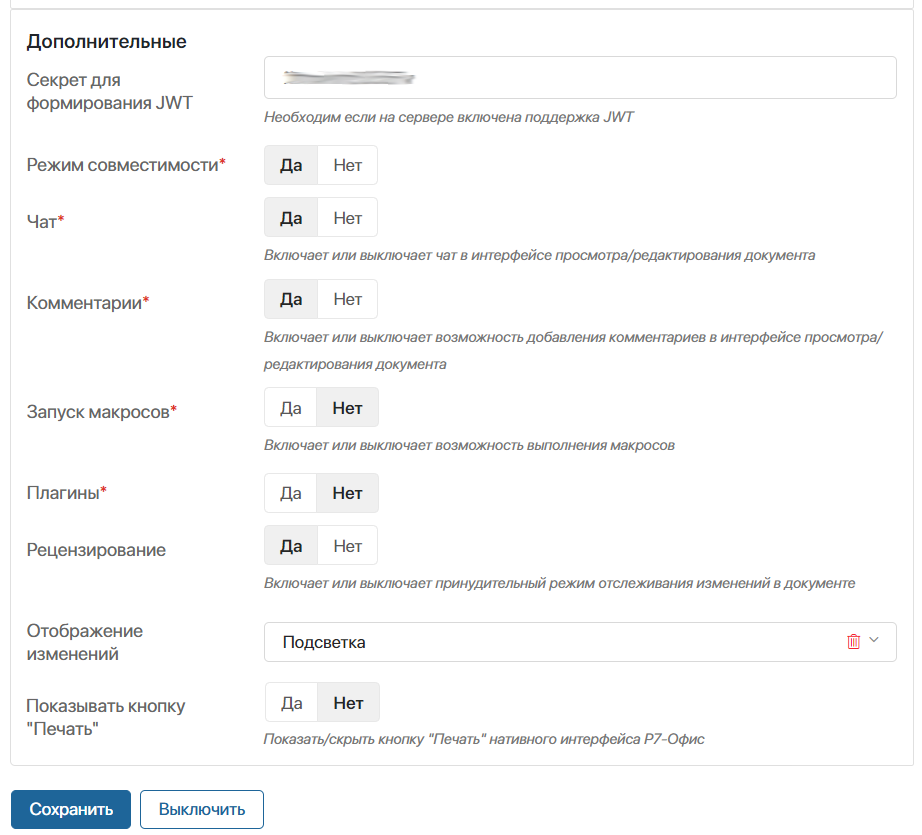Image resolution: width=922 pixels, height=835 pixels.
Task: Enable Плагины by choosing Да
Action: pos(290,493)
